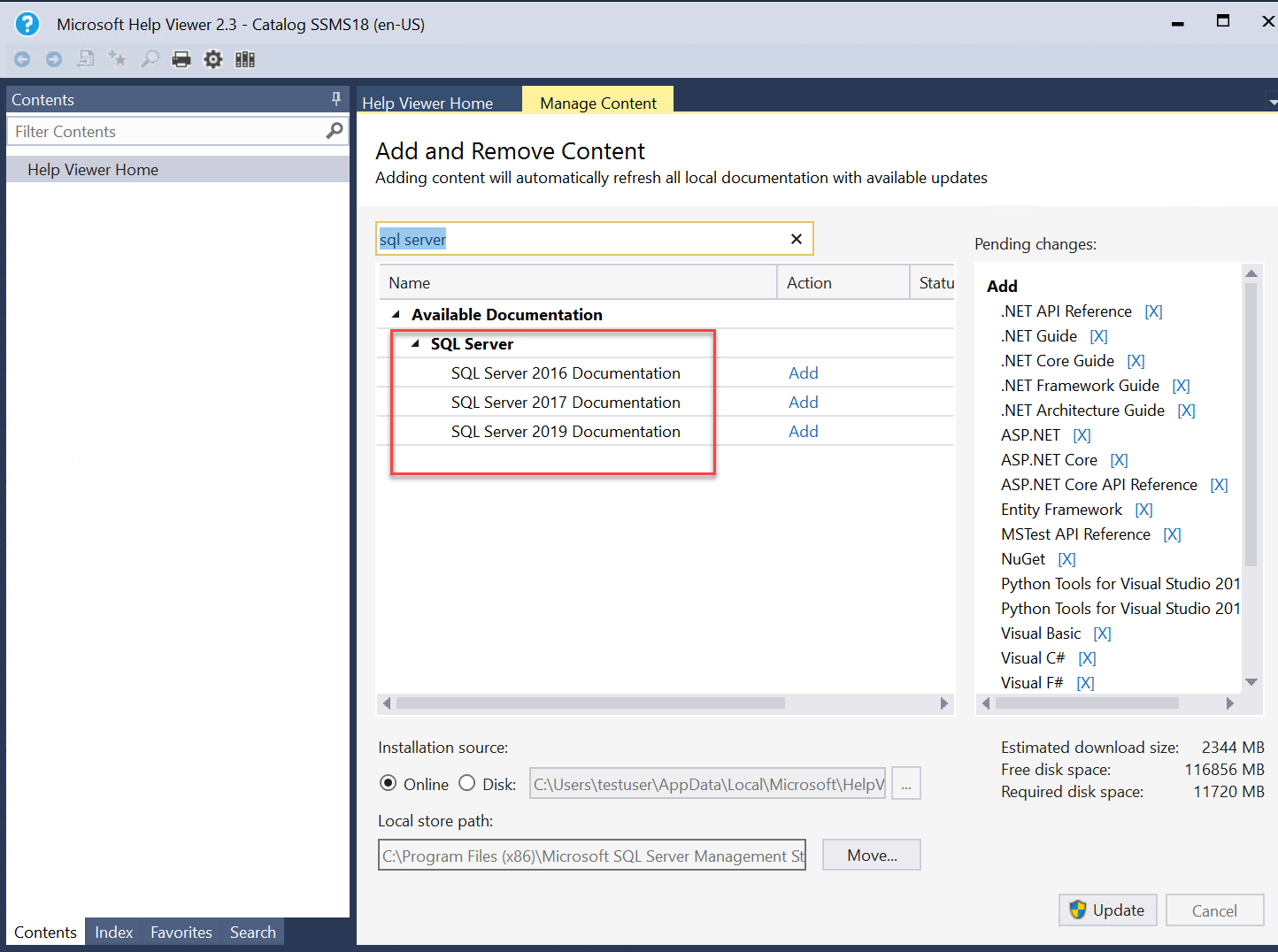The height and width of the screenshot is (952, 1278).
Task: Open Manage Content books icon
Action: pyautogui.click(x=244, y=58)
